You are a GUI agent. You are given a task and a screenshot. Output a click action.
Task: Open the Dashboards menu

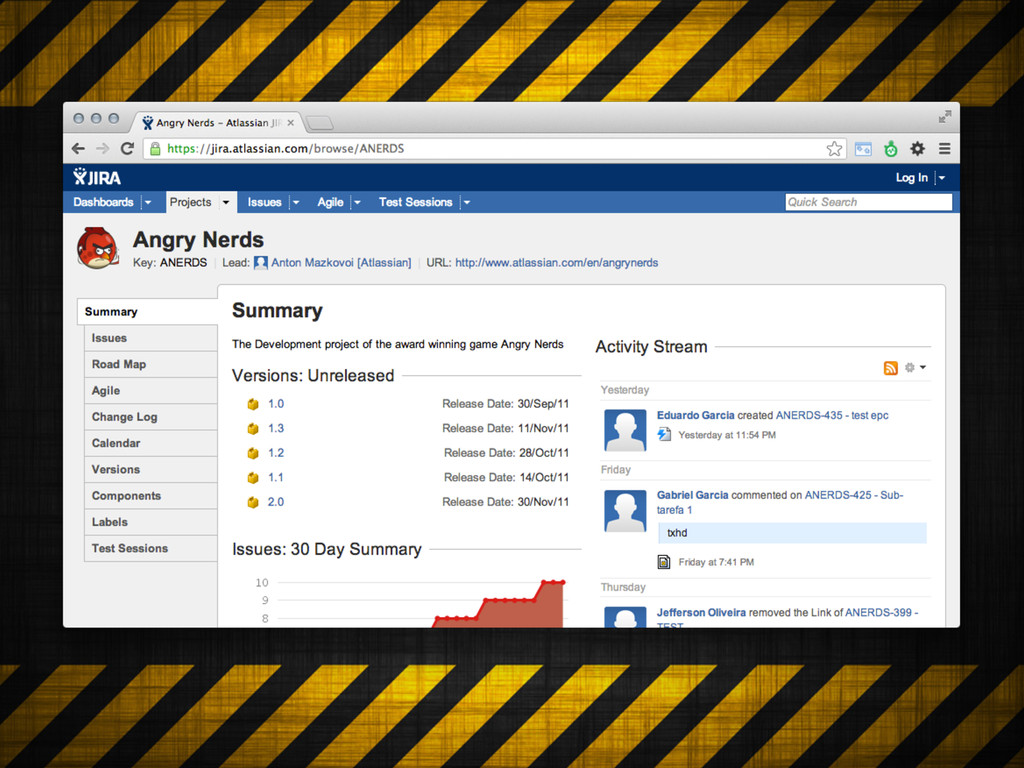tap(103, 202)
